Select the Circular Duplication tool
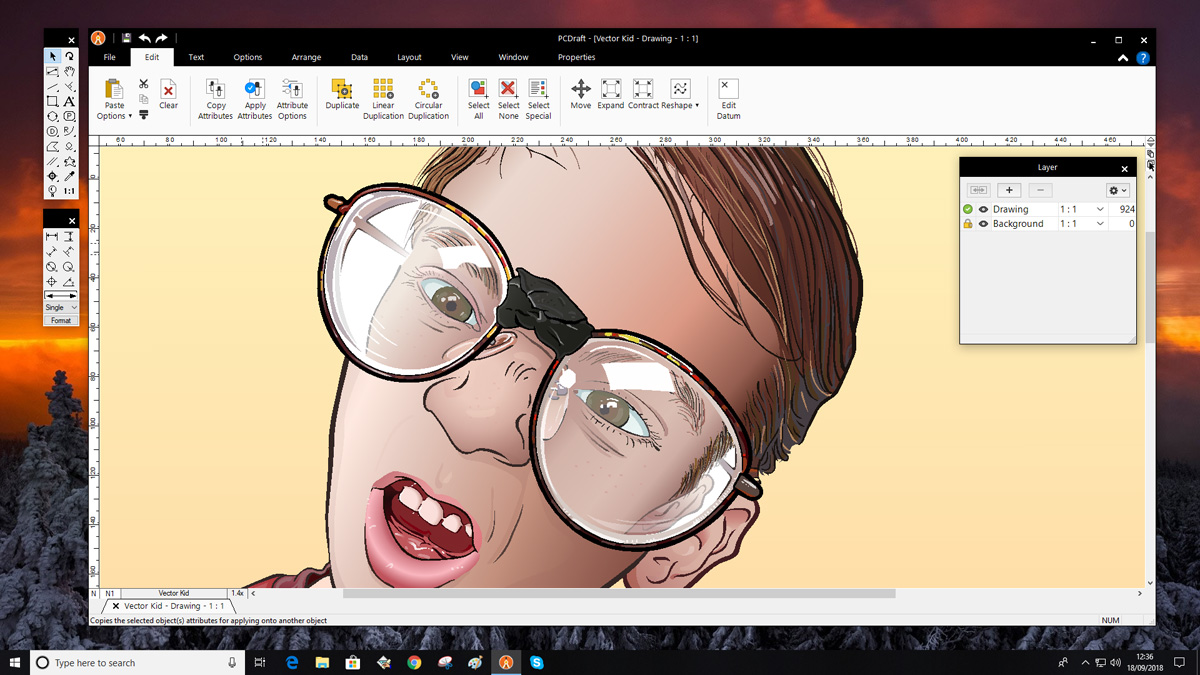 pos(428,90)
